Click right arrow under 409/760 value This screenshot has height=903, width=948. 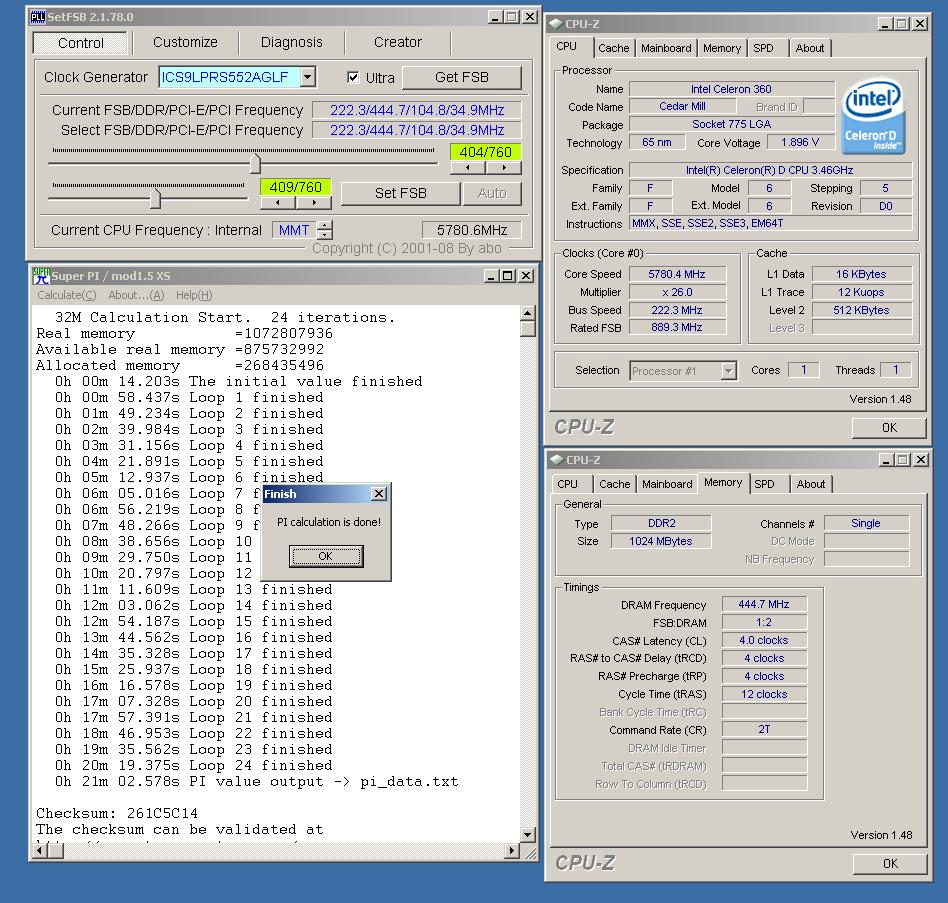tap(314, 203)
